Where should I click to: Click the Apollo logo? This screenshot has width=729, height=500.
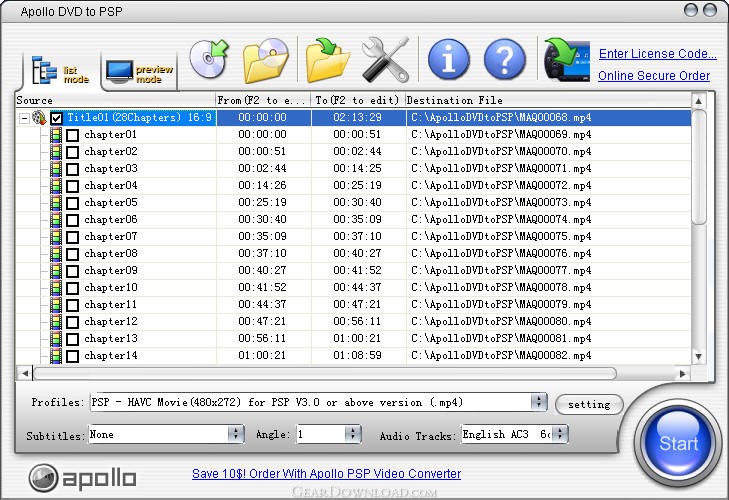(x=82, y=478)
